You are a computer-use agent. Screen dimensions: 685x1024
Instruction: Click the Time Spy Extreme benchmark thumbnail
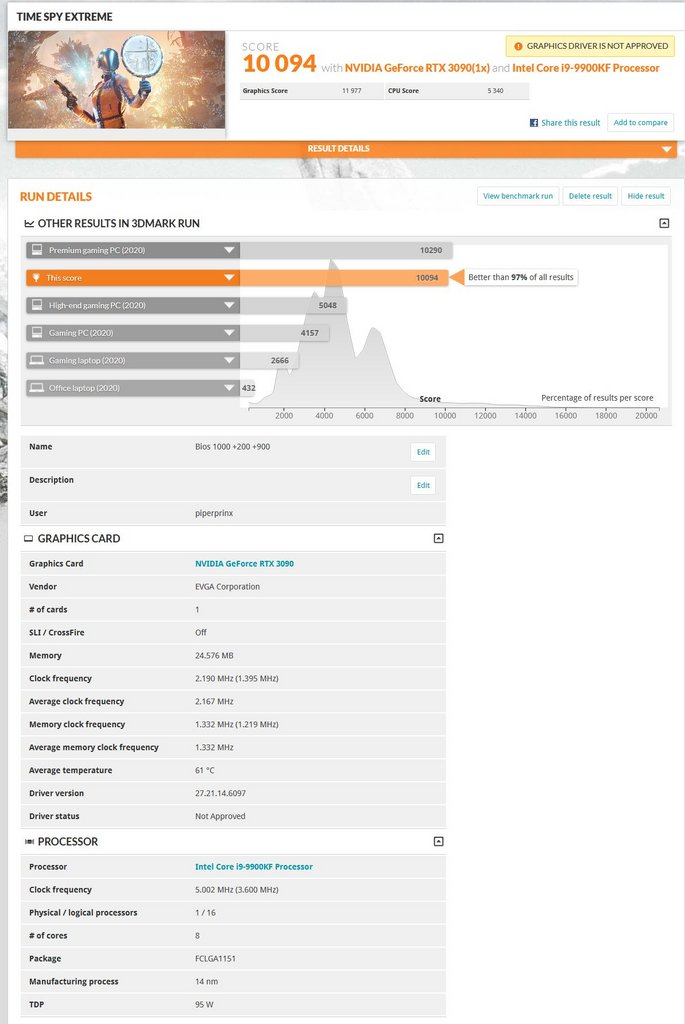coord(116,80)
